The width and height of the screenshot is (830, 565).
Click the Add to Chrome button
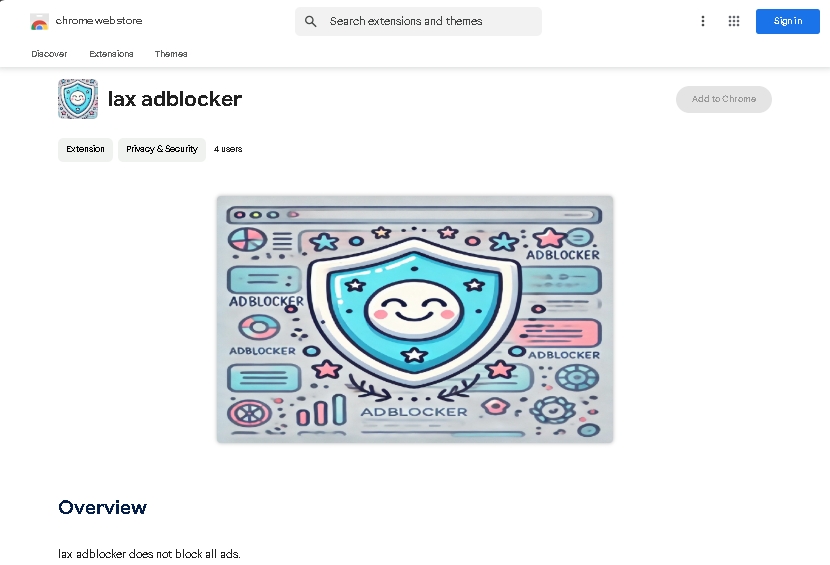point(724,99)
